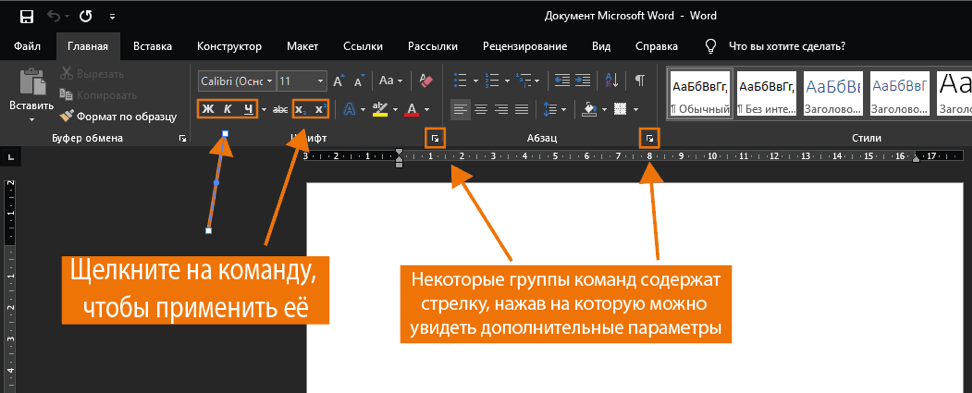Click the bulleted list icon
The height and width of the screenshot is (393, 972).
tap(461, 81)
